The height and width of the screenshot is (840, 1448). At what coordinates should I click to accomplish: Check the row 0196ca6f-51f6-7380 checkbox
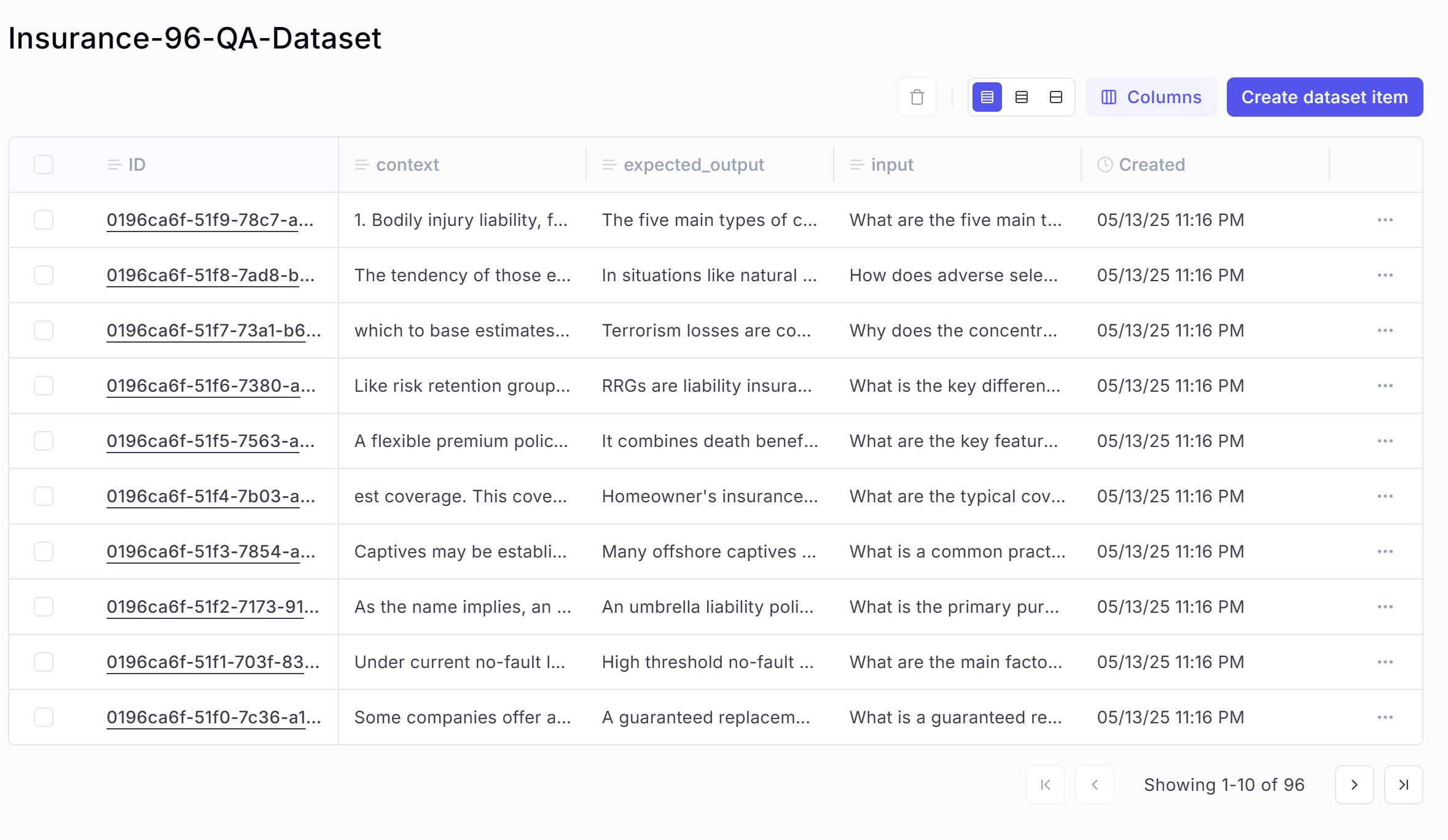point(44,386)
